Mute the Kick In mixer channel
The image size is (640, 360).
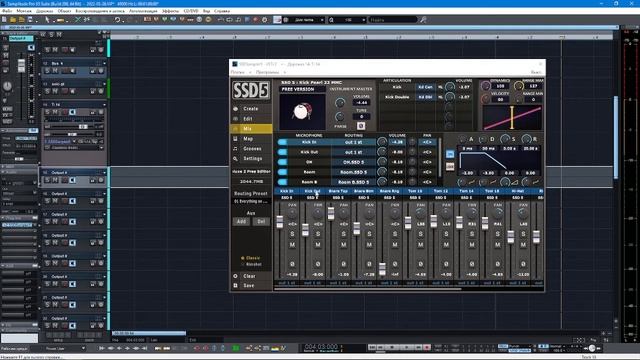point(292,244)
